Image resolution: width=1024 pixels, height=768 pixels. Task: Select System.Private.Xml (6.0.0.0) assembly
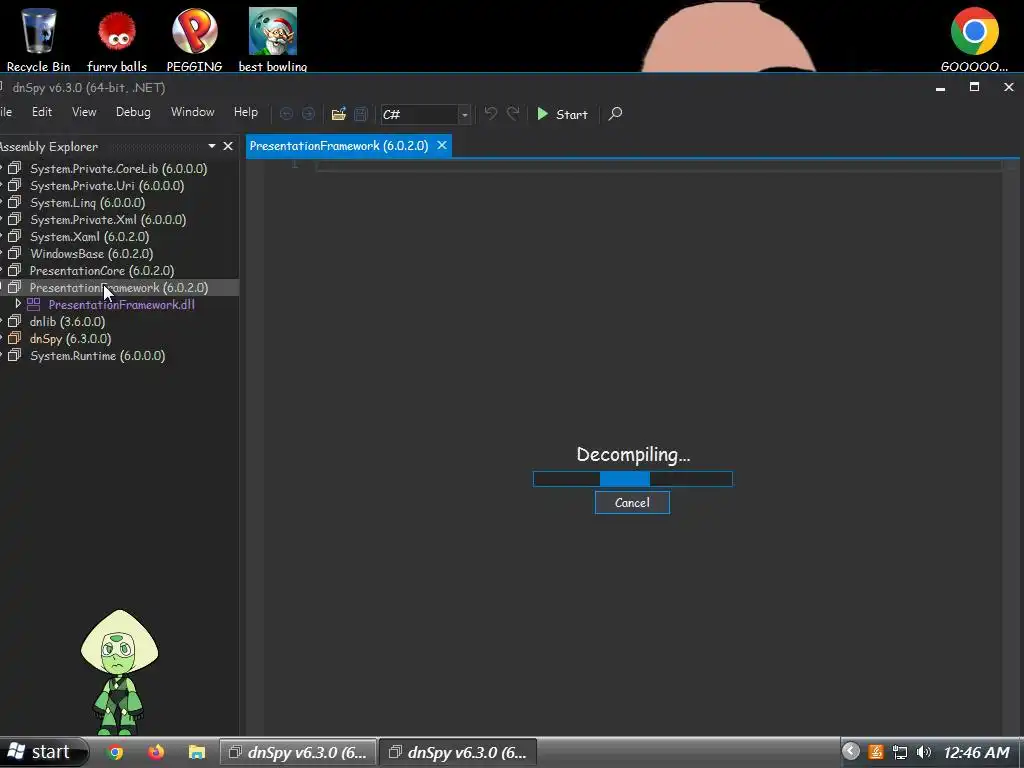(108, 219)
